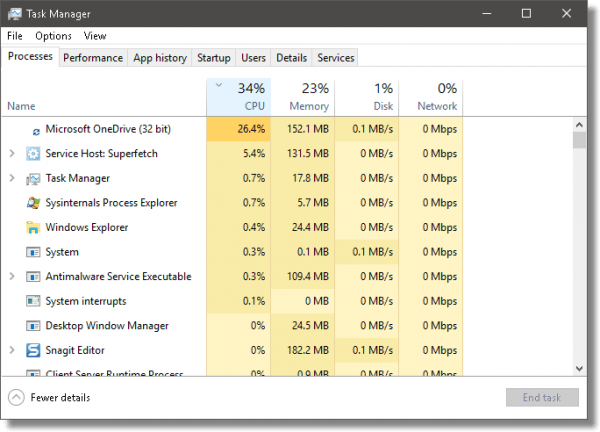Click the 24.5 MB memory cell
This screenshot has height=432, width=600.
click(x=303, y=326)
